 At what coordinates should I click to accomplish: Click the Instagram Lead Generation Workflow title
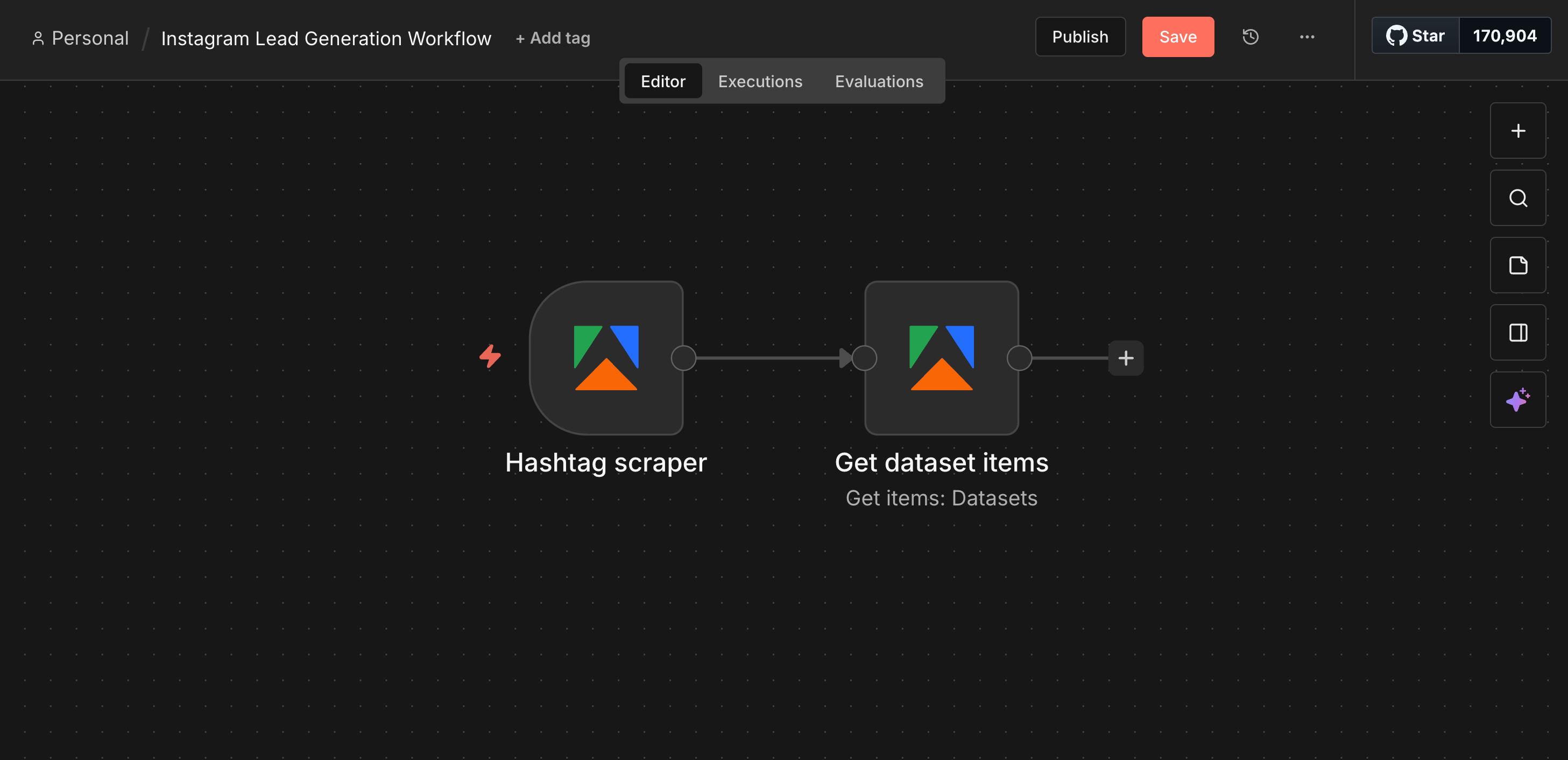[326, 37]
